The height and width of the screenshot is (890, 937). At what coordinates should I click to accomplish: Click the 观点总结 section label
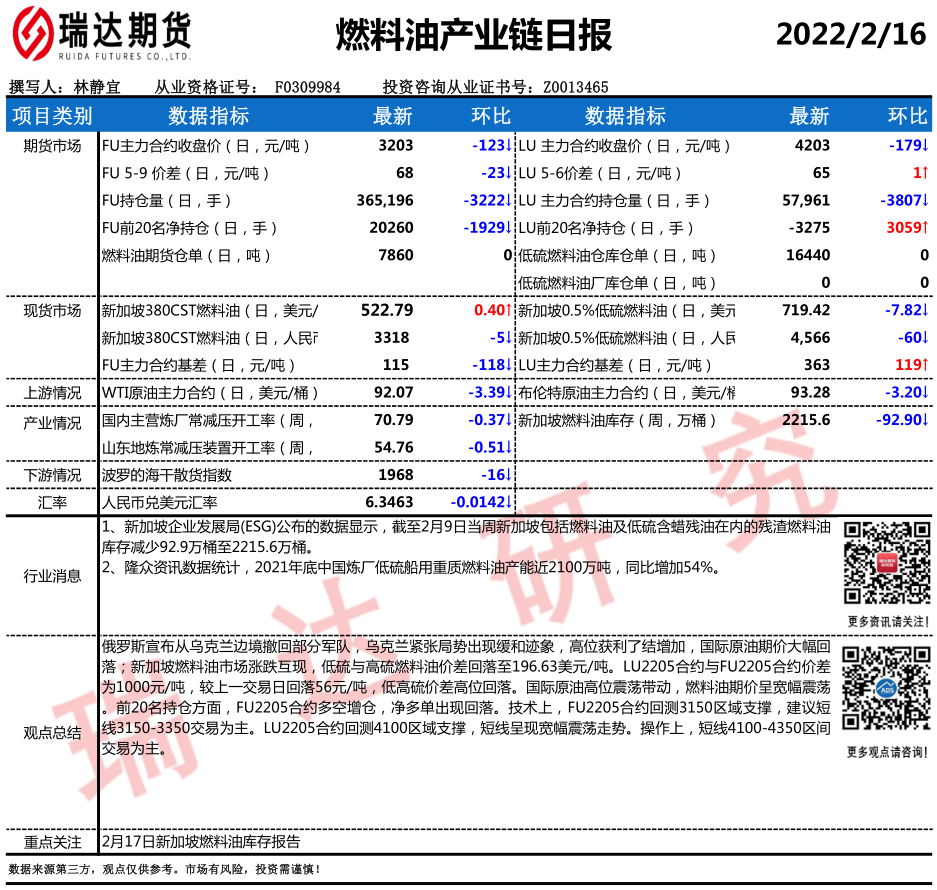pos(52,732)
